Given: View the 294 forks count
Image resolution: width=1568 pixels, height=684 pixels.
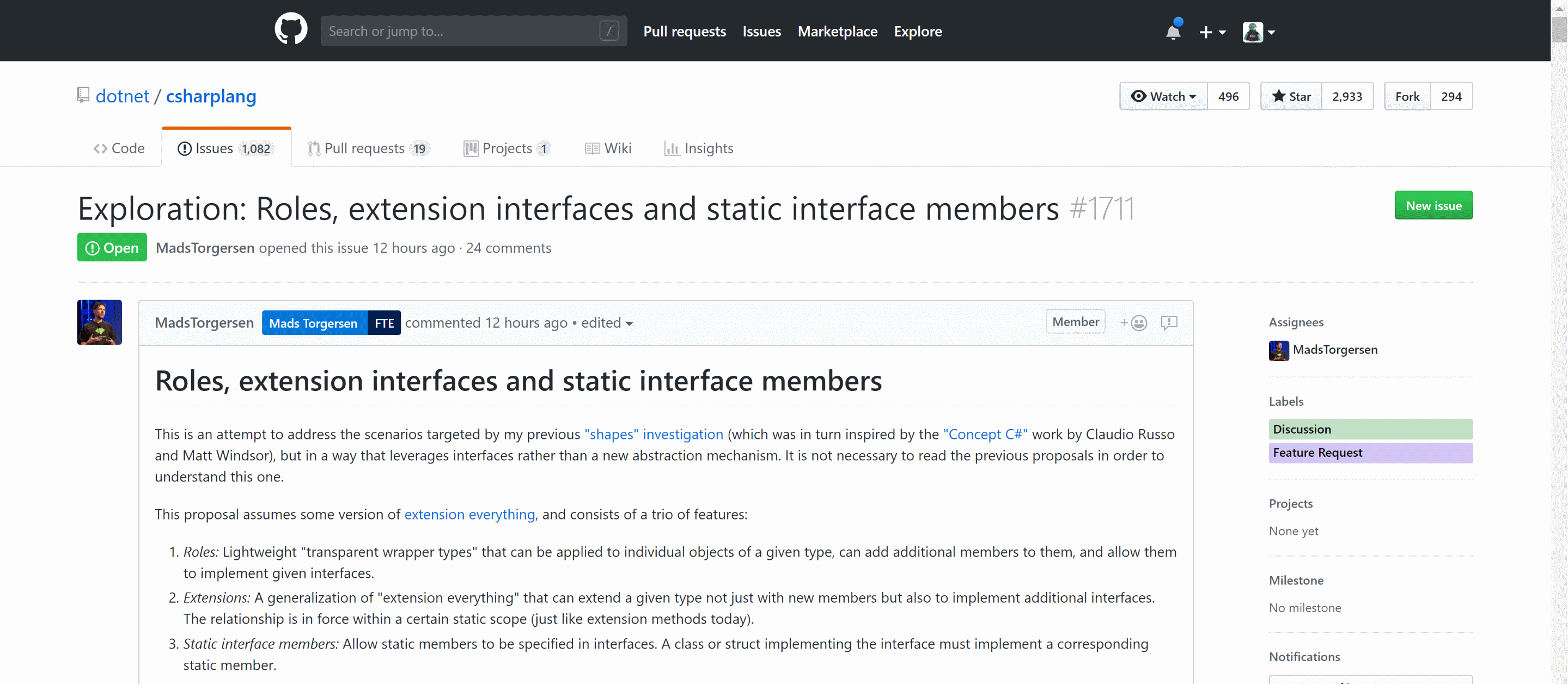Looking at the screenshot, I should click(x=1451, y=96).
